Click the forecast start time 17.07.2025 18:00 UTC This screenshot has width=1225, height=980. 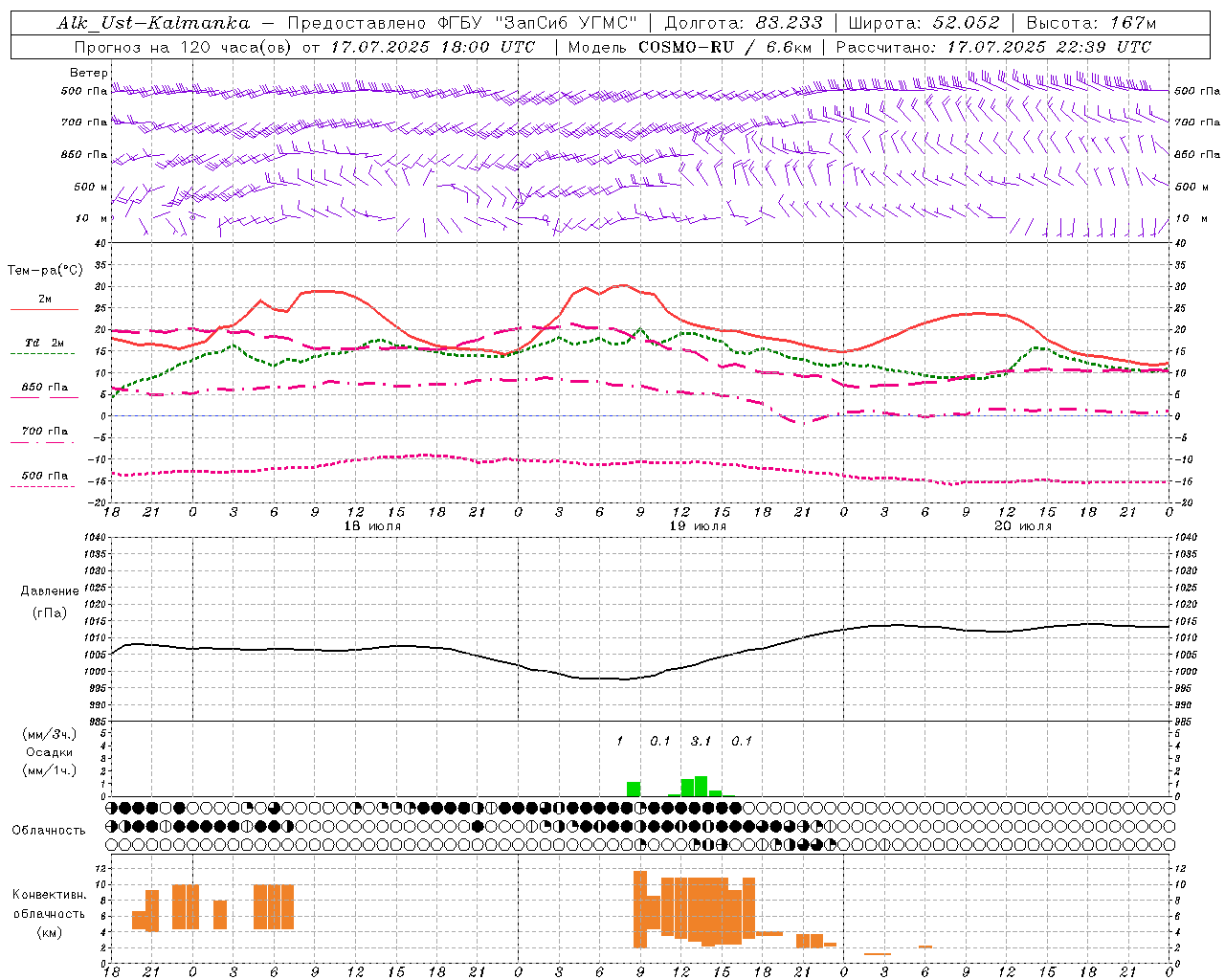point(434,47)
